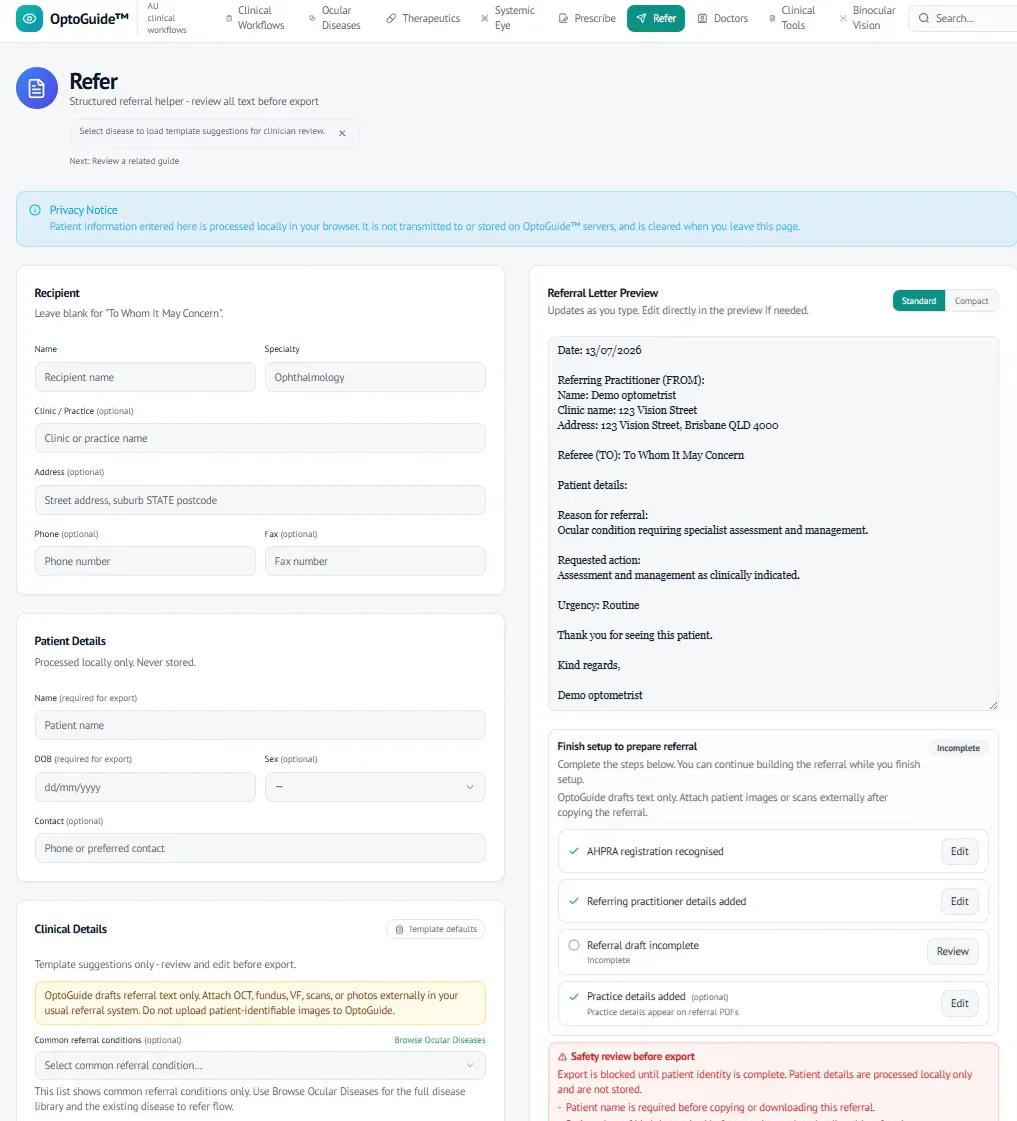Viewport: 1017px width, 1121px height.
Task: Expand the common referral condition dropdown
Action: tap(260, 1065)
